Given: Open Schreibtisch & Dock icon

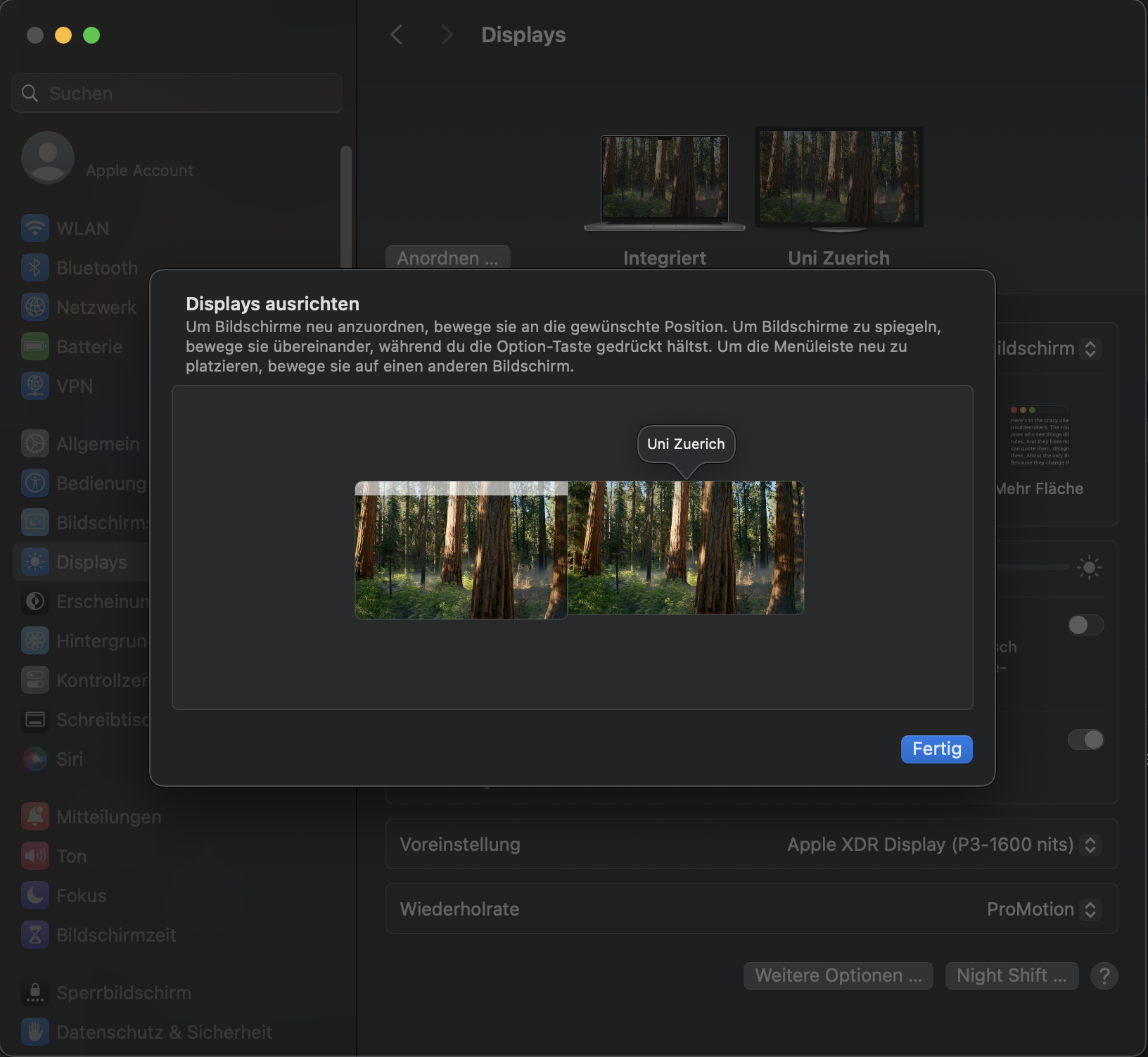Looking at the screenshot, I should pos(35,719).
